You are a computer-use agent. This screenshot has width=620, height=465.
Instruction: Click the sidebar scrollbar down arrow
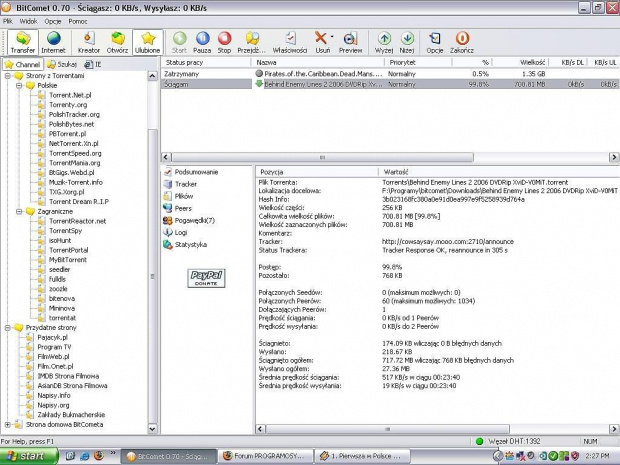coord(153,428)
